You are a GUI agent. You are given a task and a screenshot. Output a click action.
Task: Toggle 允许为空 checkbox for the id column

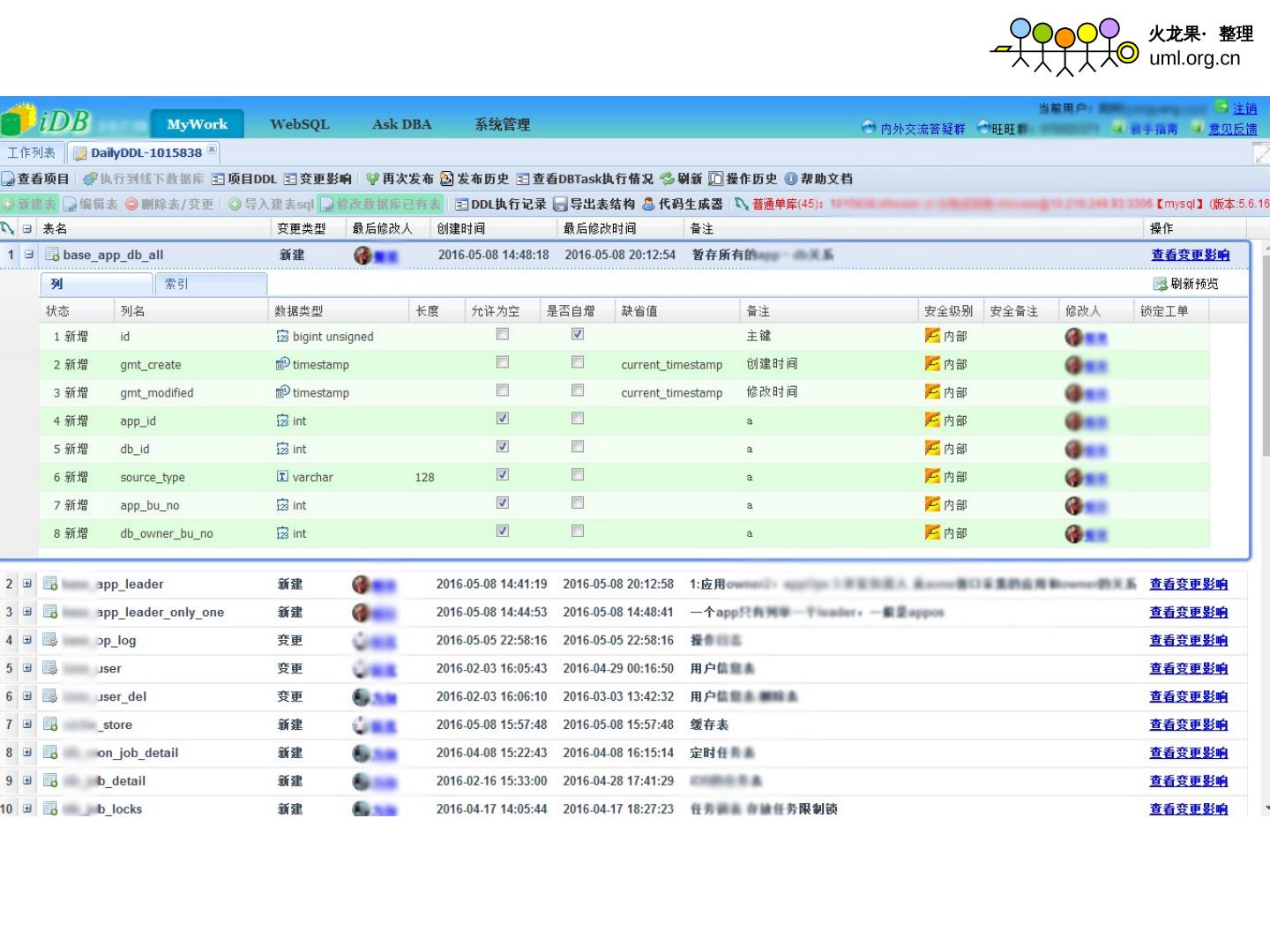pyautogui.click(x=503, y=334)
